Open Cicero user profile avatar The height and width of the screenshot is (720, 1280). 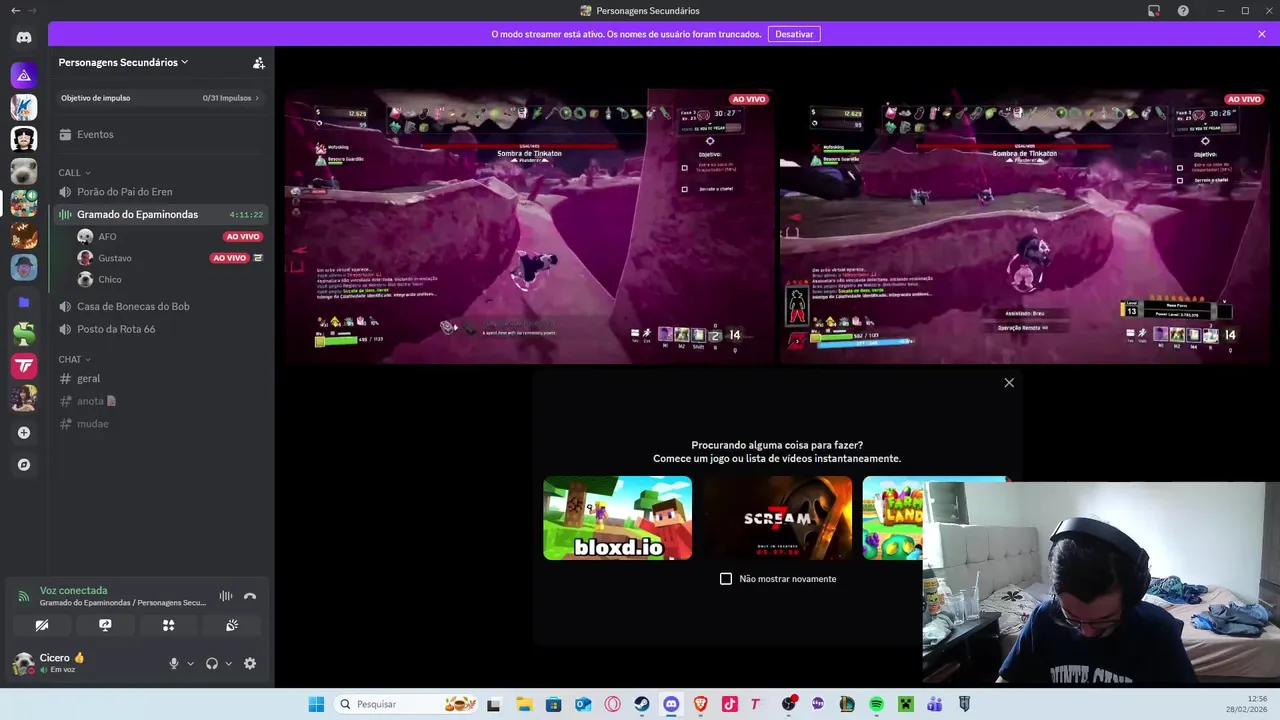[x=23, y=663]
